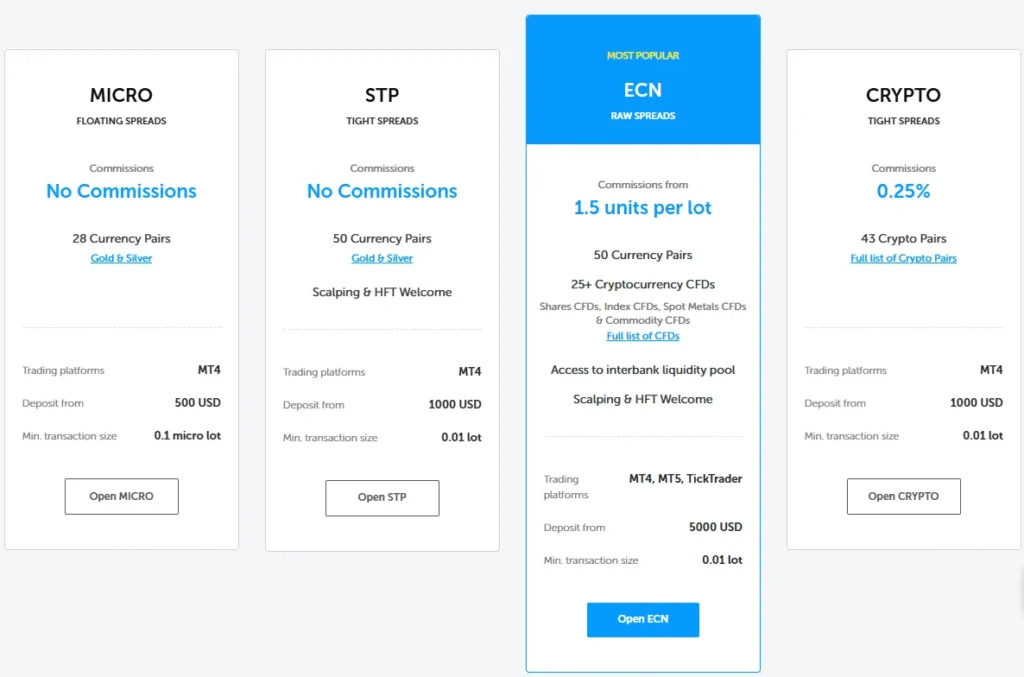Screen dimensions: 1024x677
Task: Click the Open MICRO button
Action: tap(121, 495)
